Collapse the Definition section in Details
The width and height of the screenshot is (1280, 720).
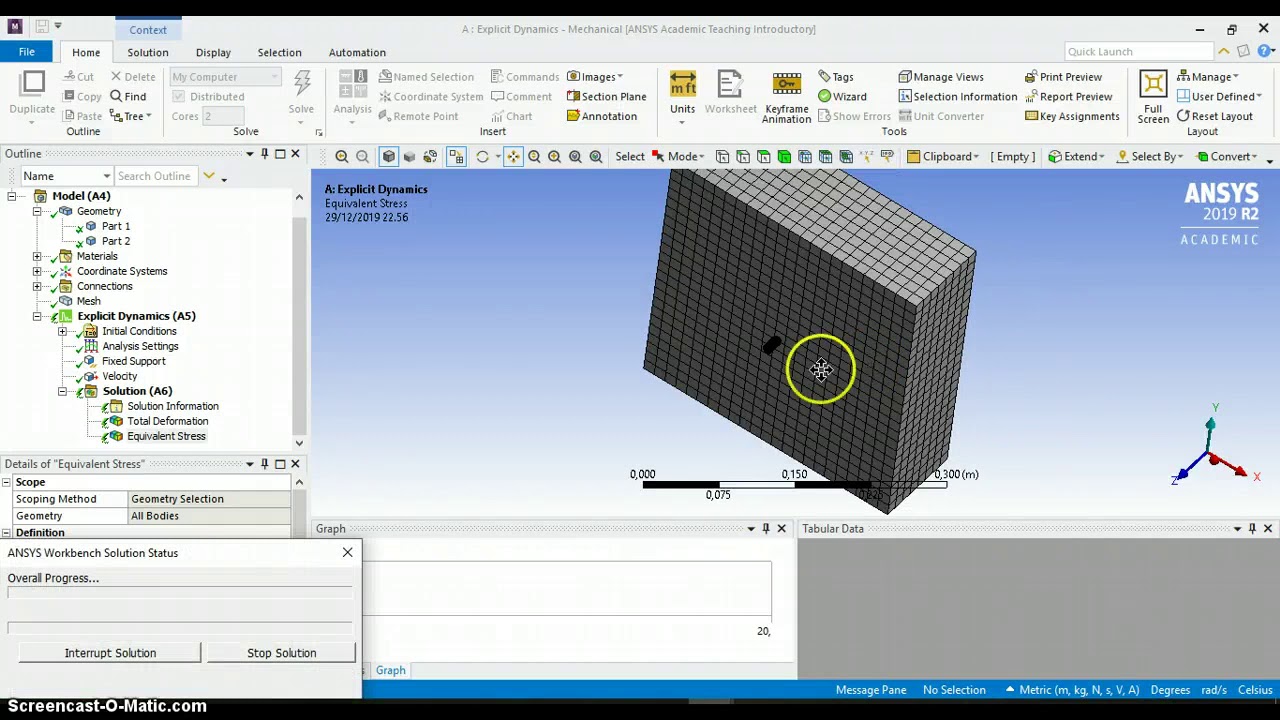point(6,533)
